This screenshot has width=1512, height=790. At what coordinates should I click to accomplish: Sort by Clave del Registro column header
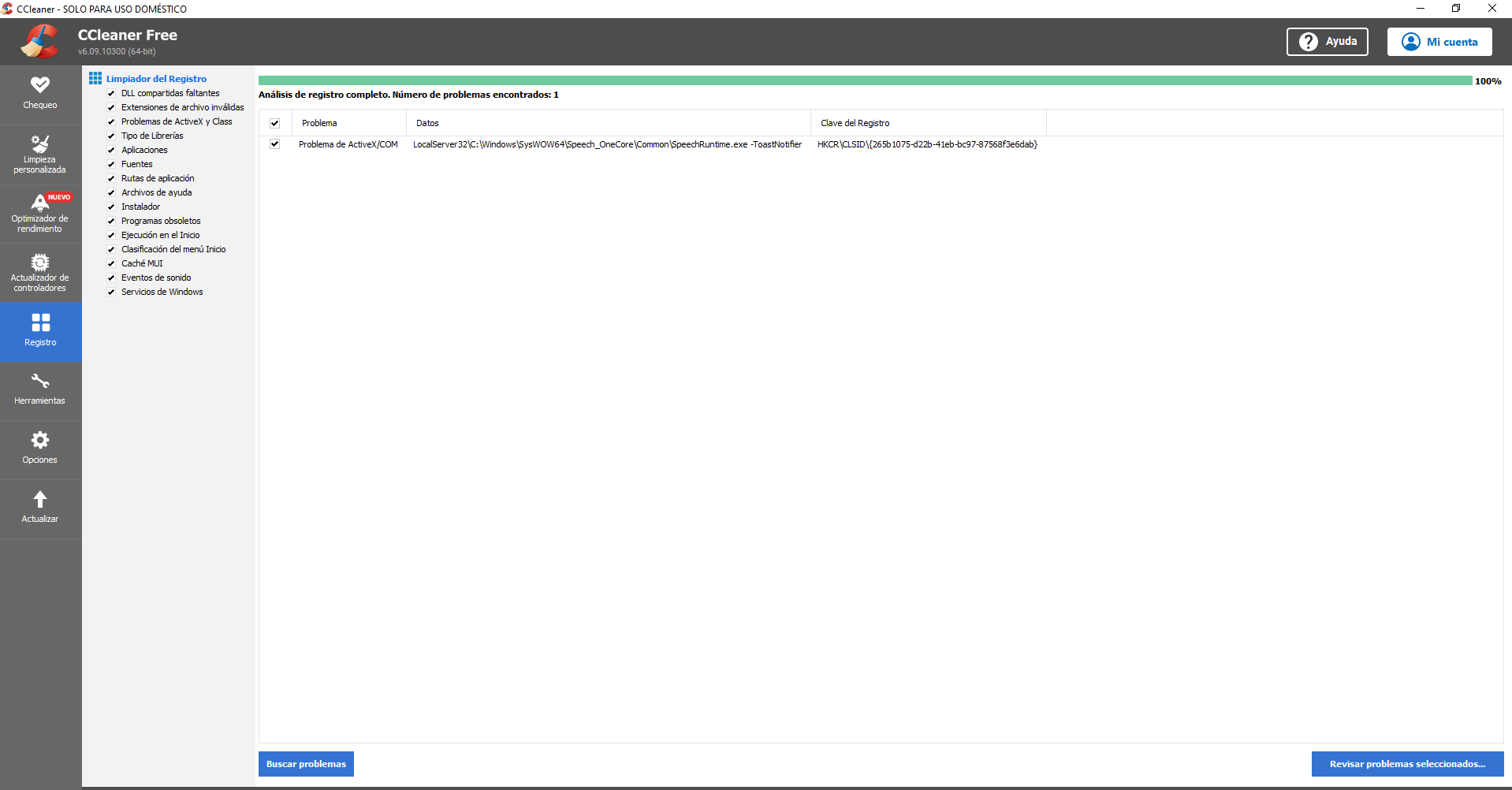click(929, 123)
